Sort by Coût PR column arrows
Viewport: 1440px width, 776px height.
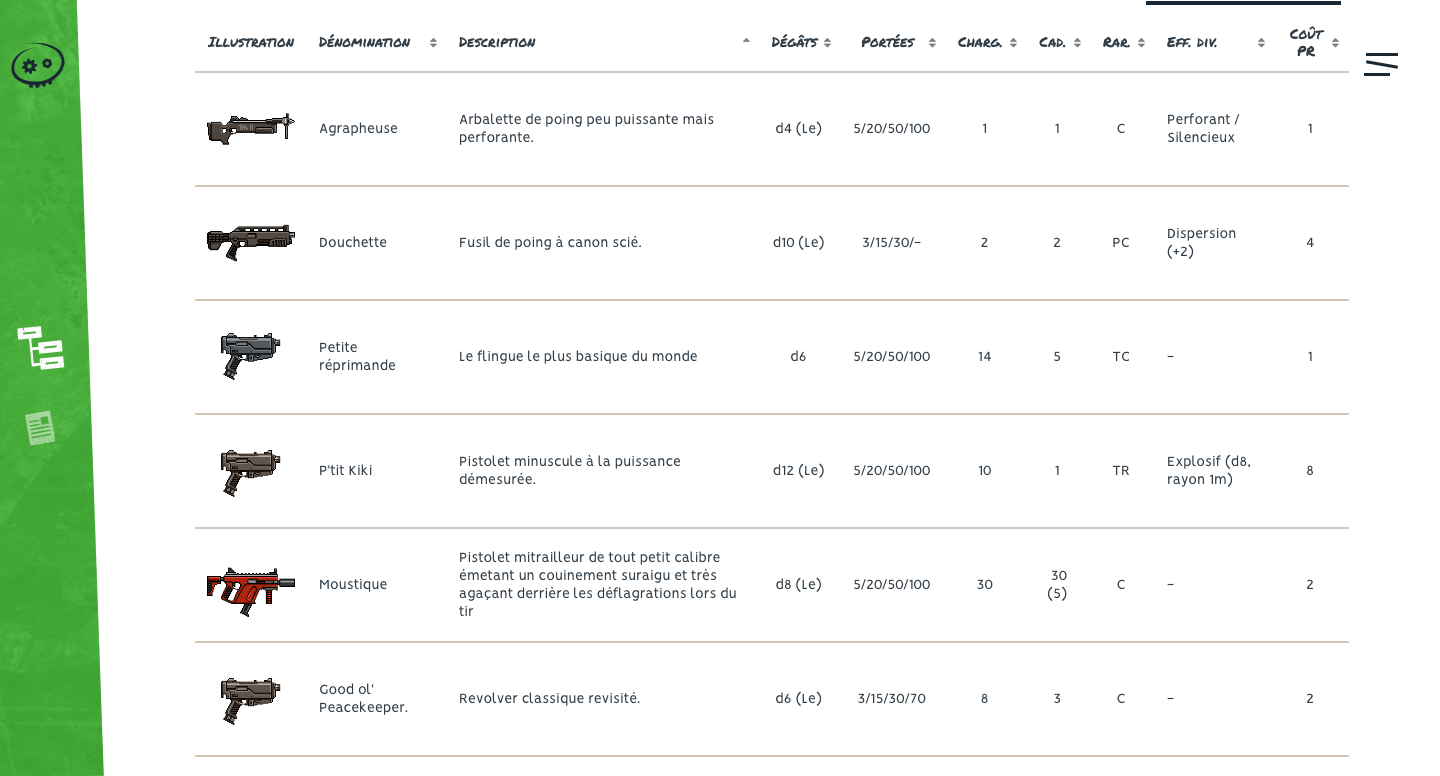click(x=1335, y=43)
